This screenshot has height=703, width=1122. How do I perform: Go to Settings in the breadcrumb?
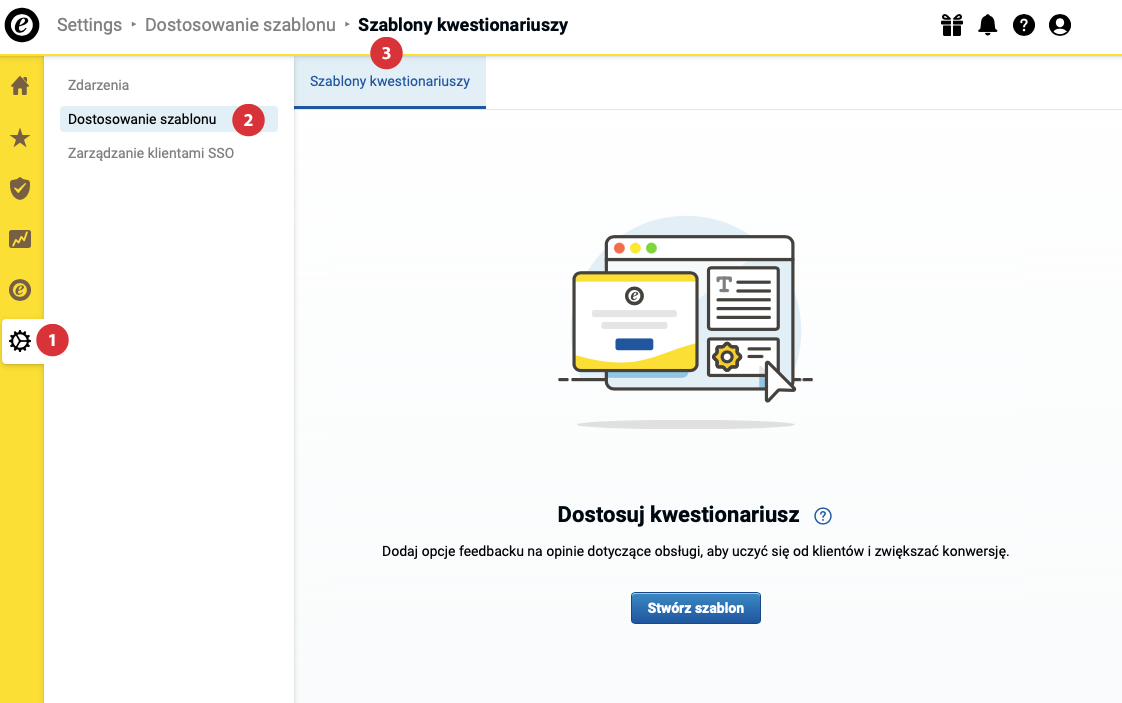[x=89, y=25]
